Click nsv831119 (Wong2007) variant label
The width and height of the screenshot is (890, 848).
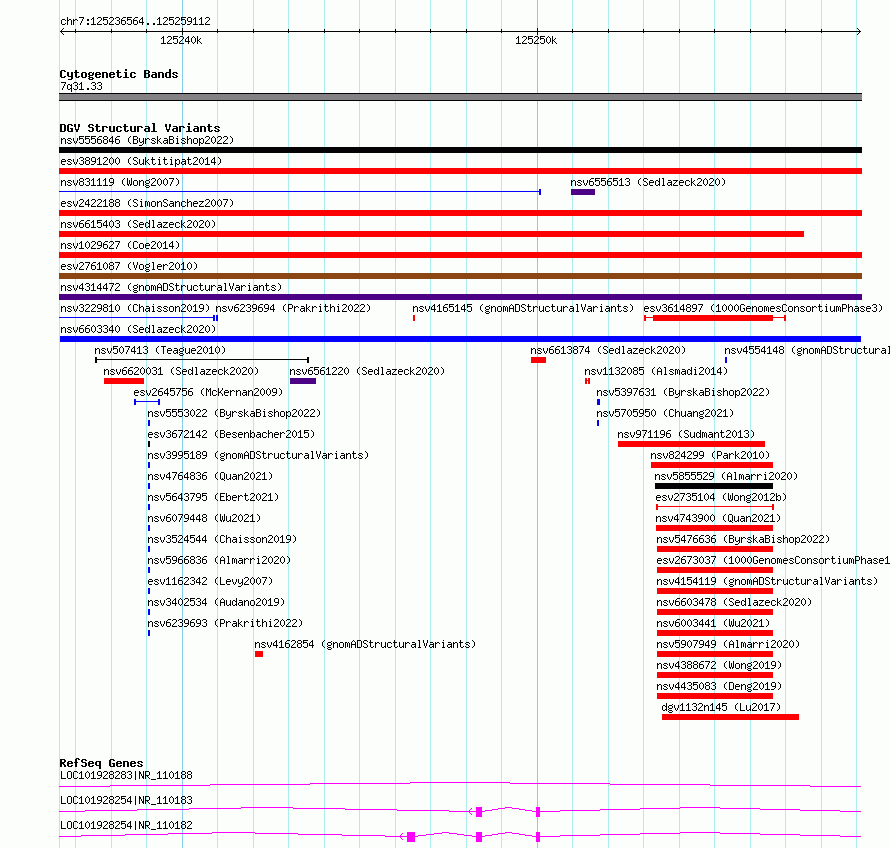point(120,182)
